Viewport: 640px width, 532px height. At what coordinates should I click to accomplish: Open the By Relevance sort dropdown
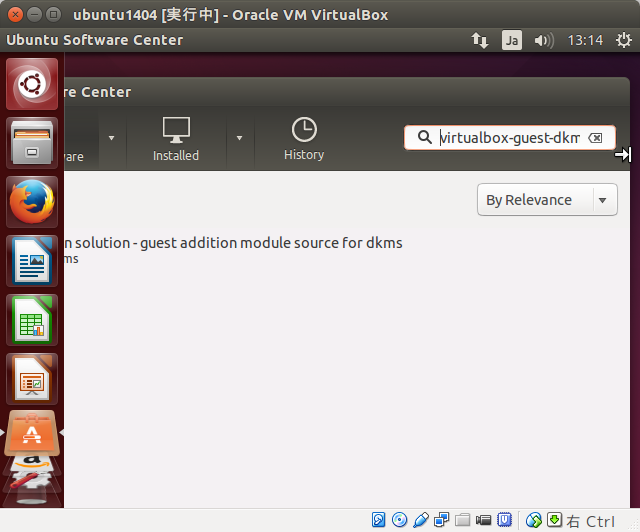click(x=547, y=200)
